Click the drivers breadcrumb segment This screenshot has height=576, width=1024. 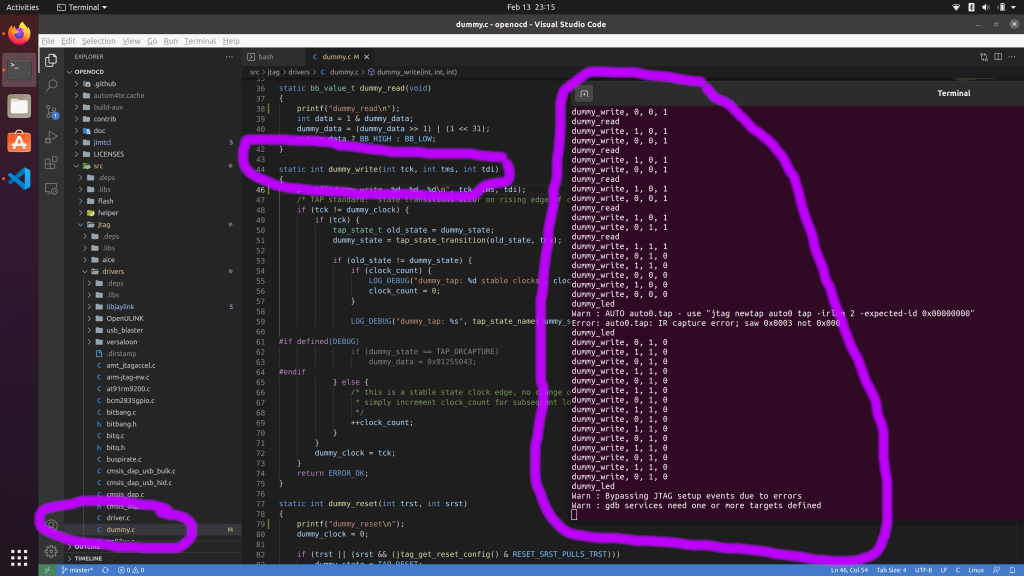click(x=299, y=72)
